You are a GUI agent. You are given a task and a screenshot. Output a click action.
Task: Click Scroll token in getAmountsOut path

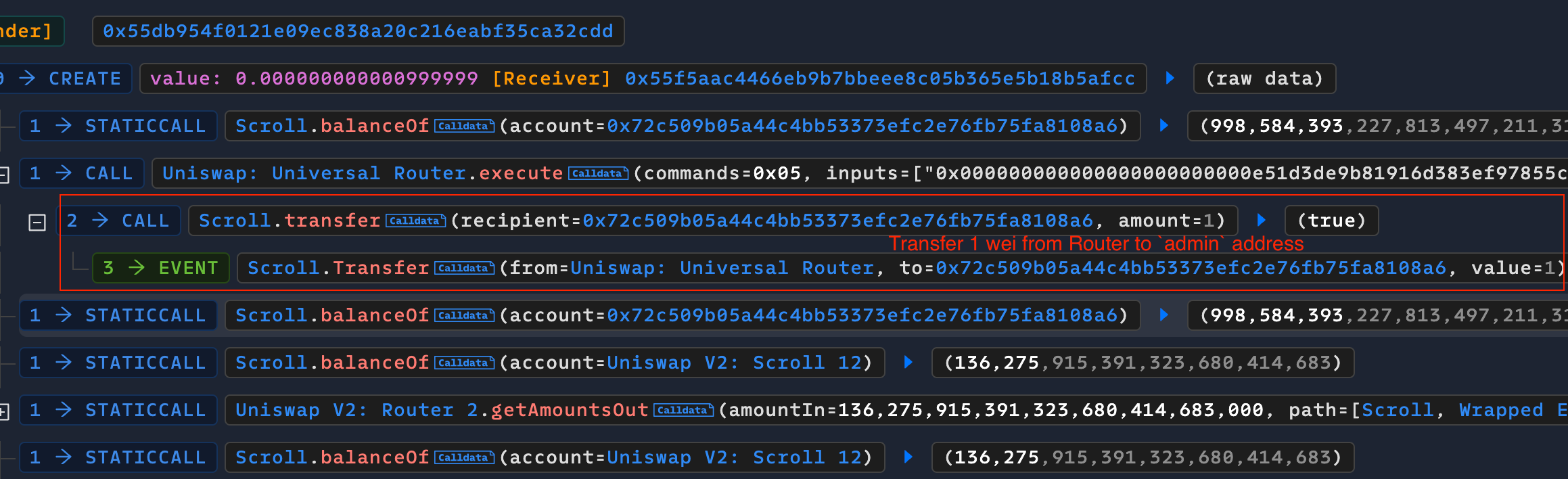1398,410
